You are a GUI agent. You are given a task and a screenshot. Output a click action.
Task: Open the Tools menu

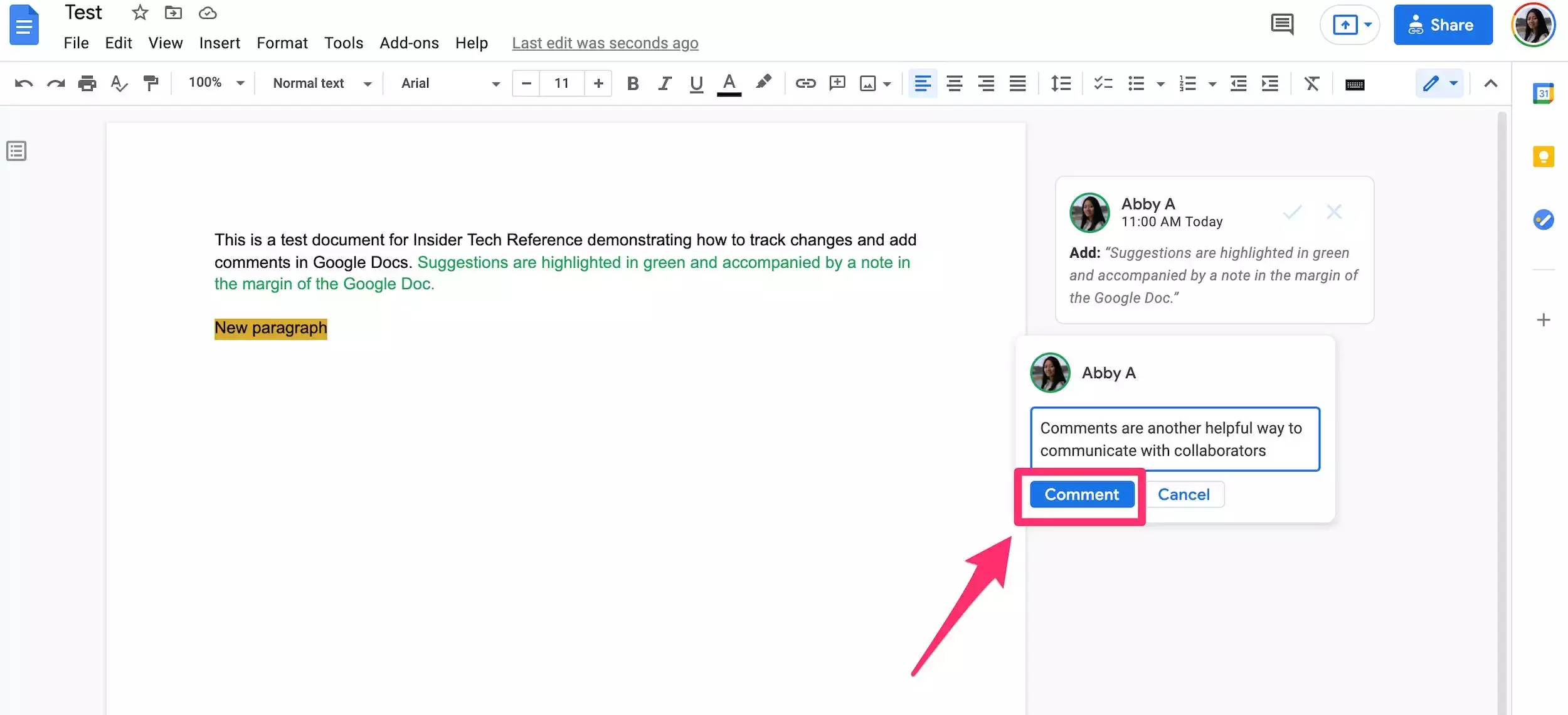coord(343,43)
